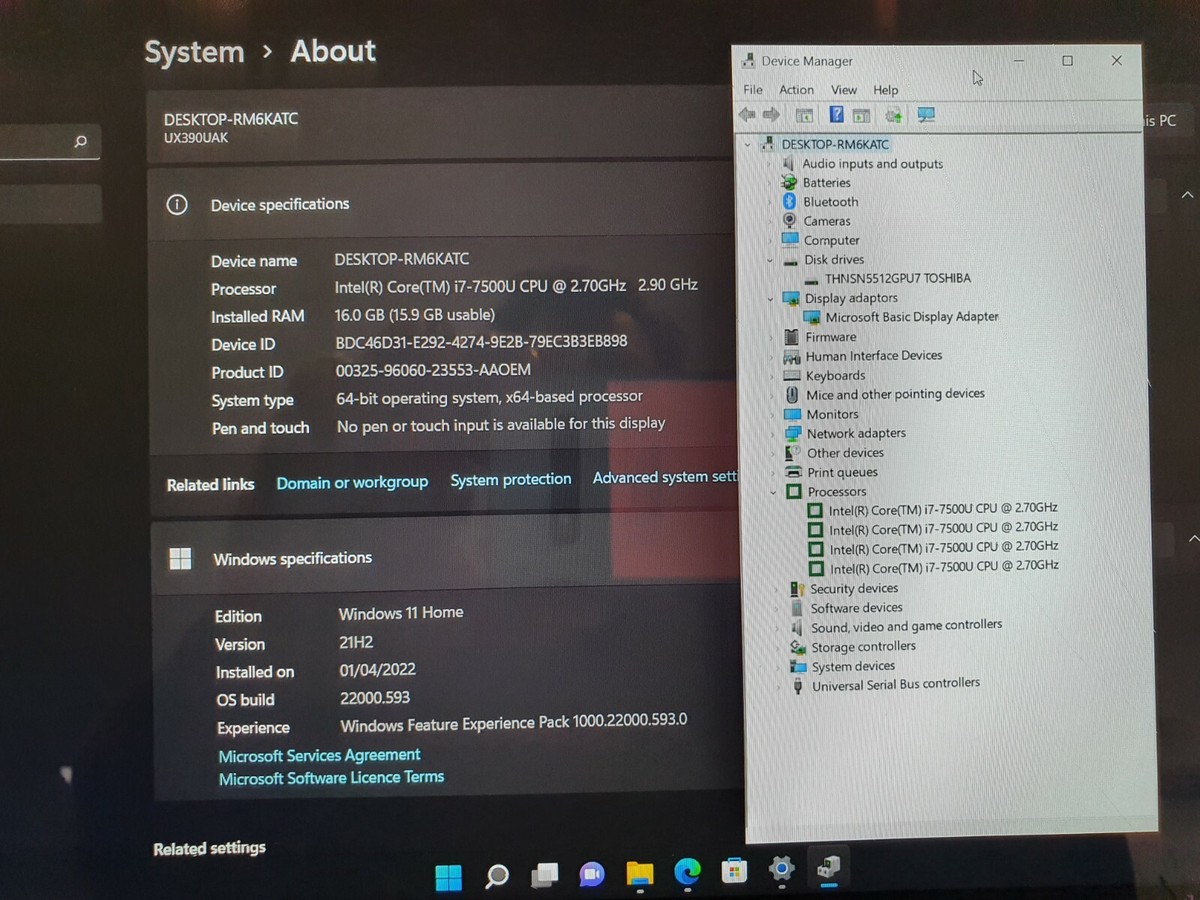Screen dimensions: 1200x900
Task: Select the Bluetooth category icon
Action: pos(790,201)
